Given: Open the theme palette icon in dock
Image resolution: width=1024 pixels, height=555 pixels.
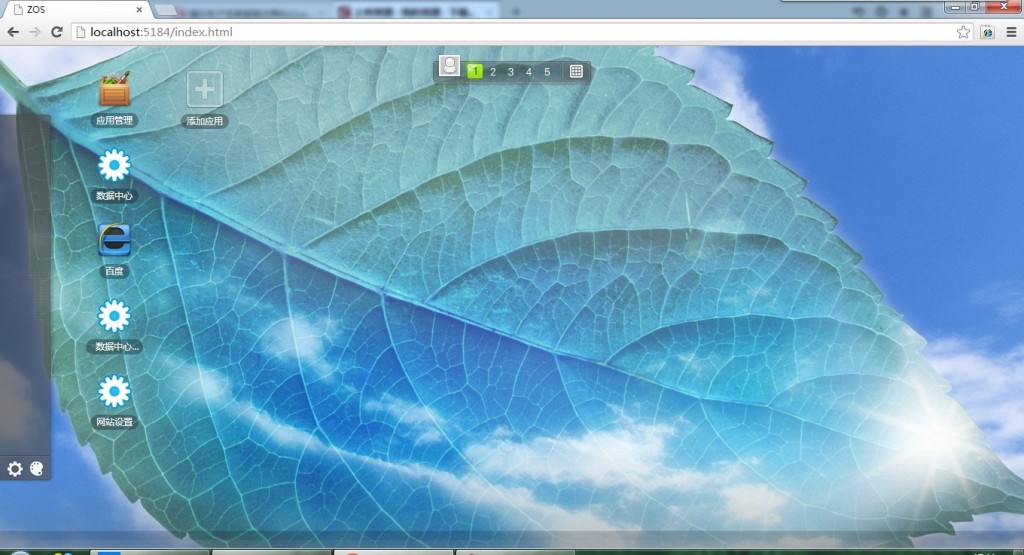Looking at the screenshot, I should pos(37,468).
